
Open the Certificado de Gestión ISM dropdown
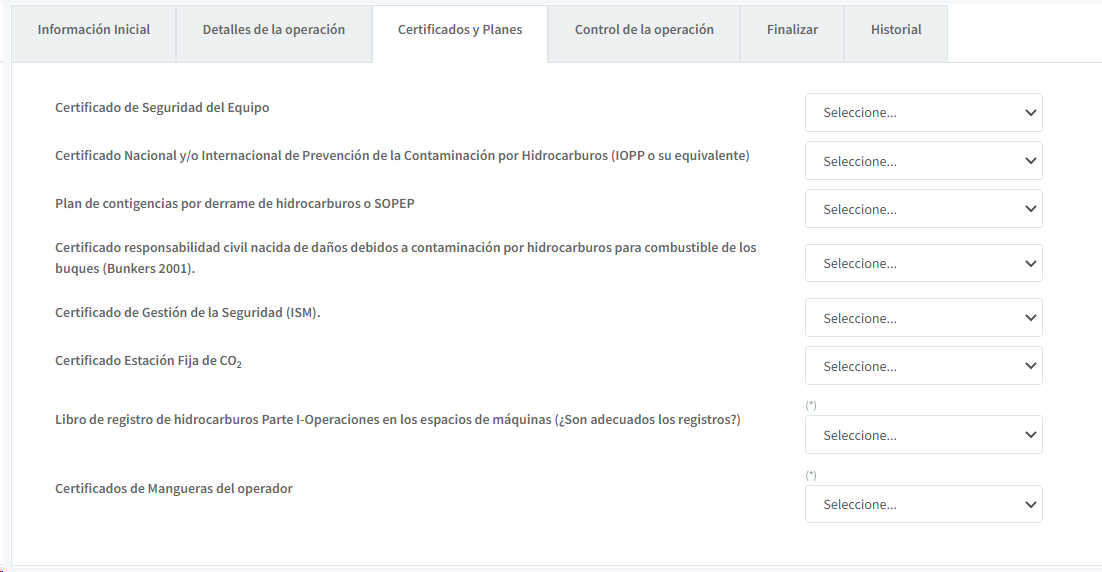(923, 318)
